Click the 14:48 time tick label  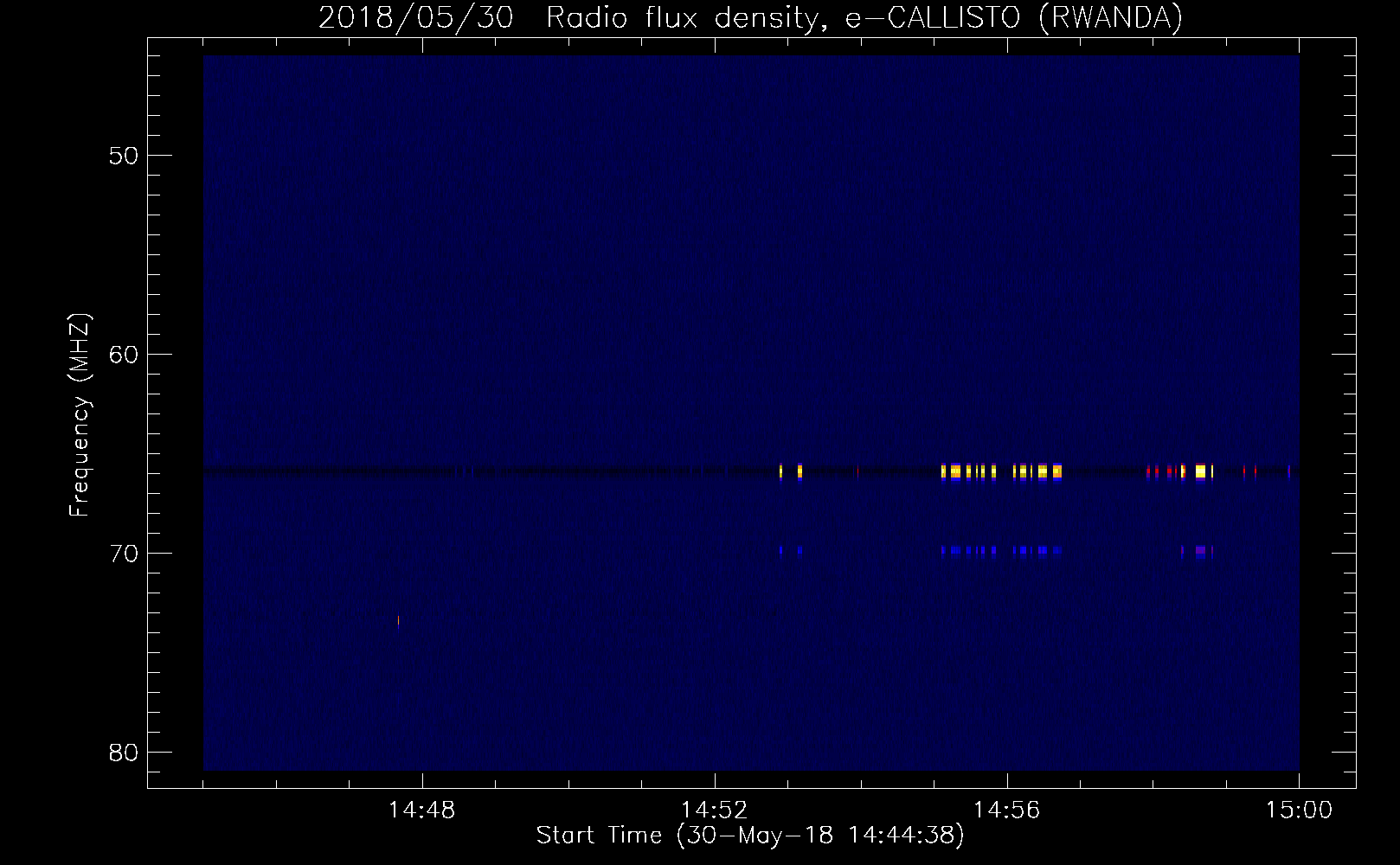tap(421, 811)
